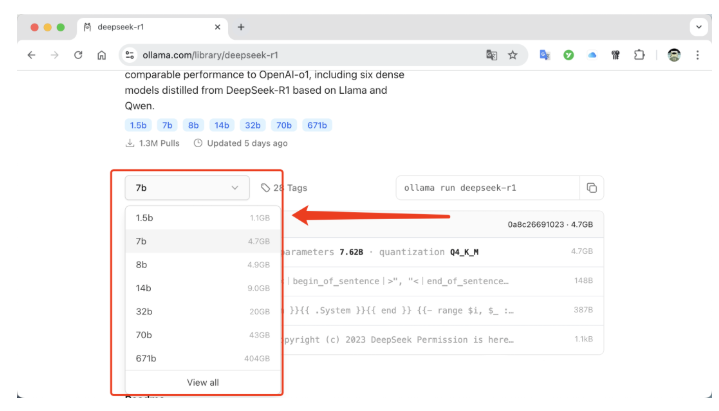Open the Chrome three-dot menu
The height and width of the screenshot is (411, 719).
coord(697,55)
